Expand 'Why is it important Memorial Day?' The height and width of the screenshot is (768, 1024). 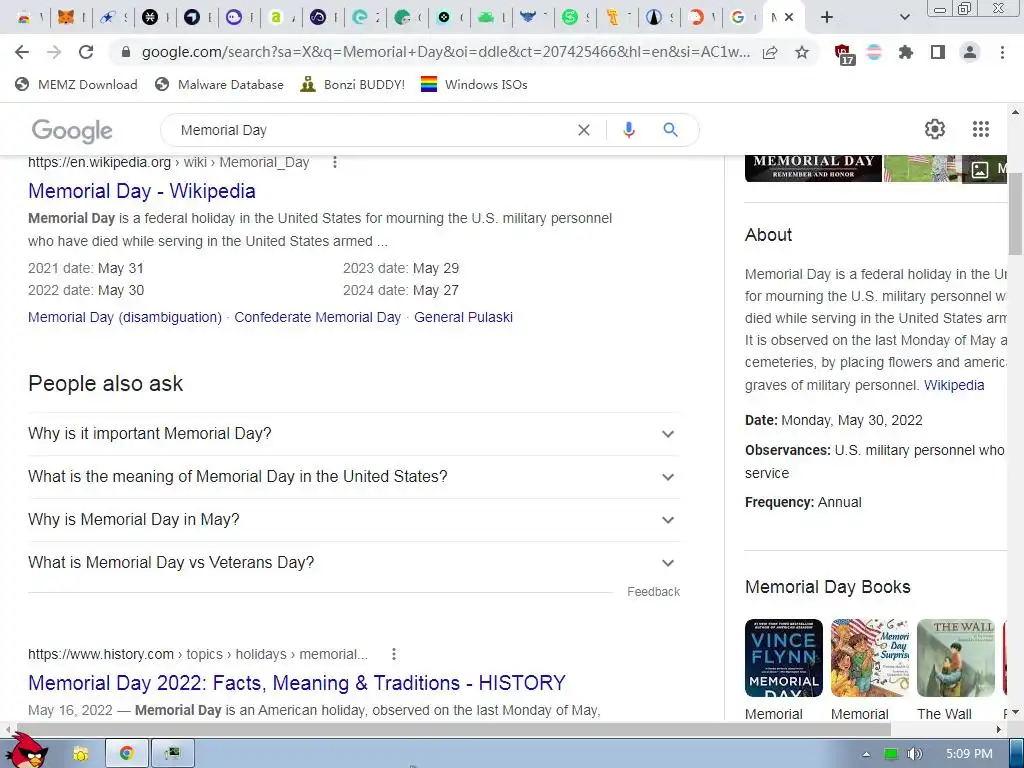[354, 434]
